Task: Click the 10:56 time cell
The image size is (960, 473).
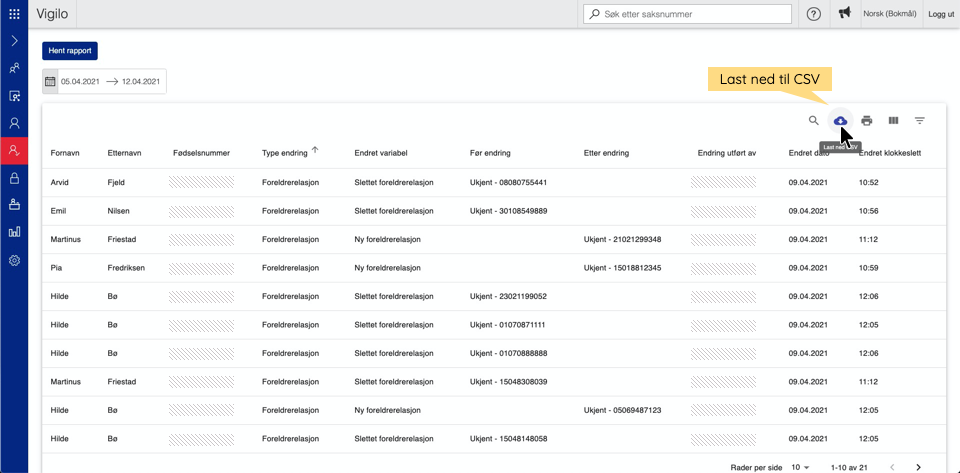Action: pos(869,211)
